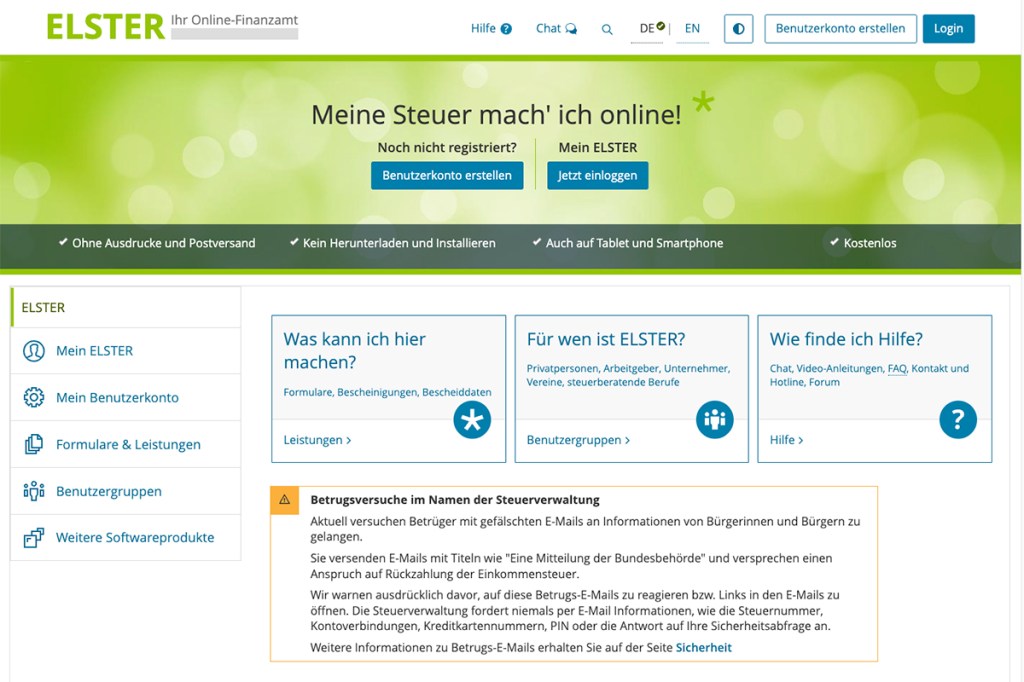The width and height of the screenshot is (1024, 682).
Task: Click the gear icon beside Mein Benutzerkonto
Action: 34,397
